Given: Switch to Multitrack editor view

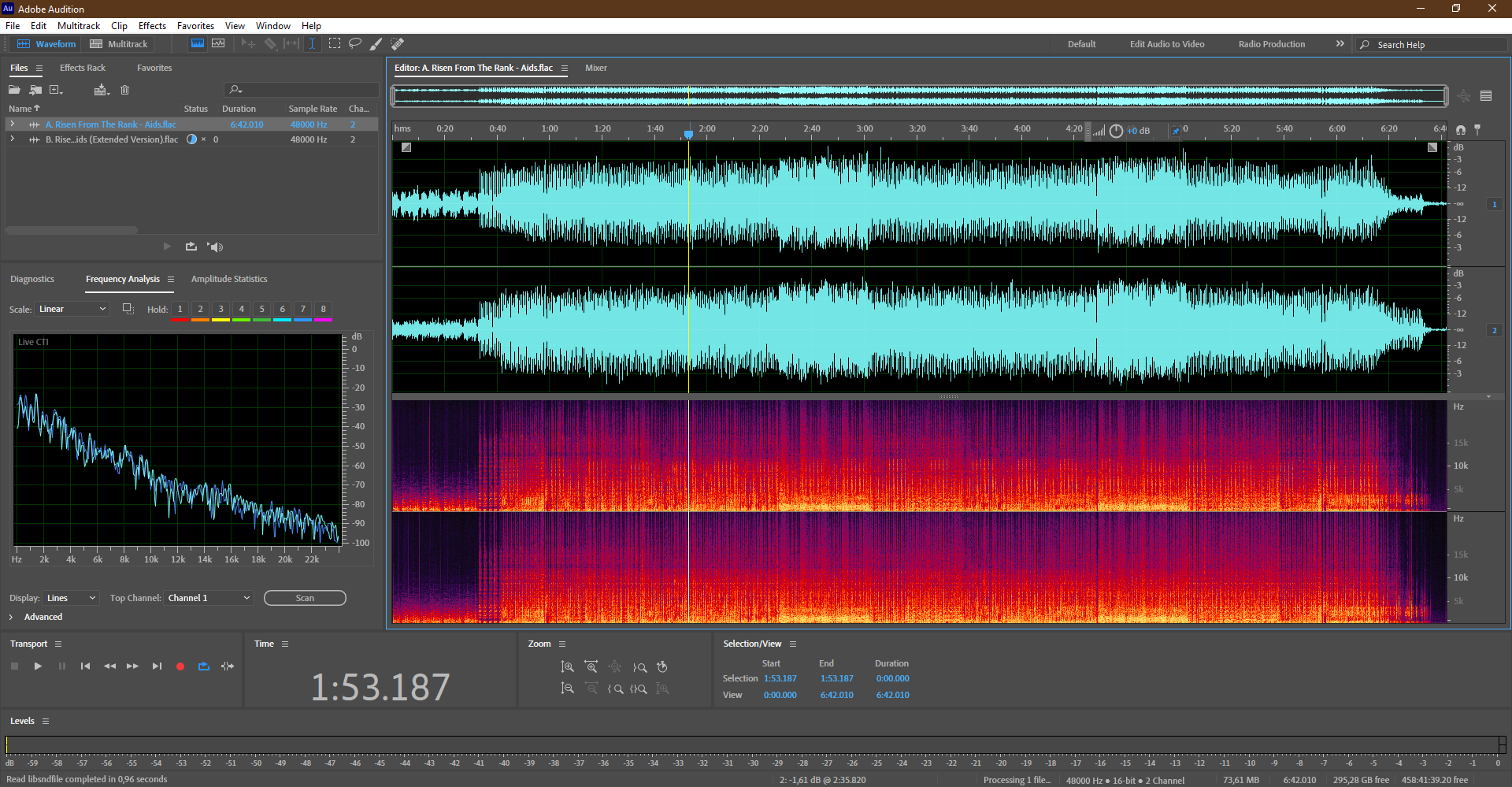Looking at the screenshot, I should pos(119,44).
